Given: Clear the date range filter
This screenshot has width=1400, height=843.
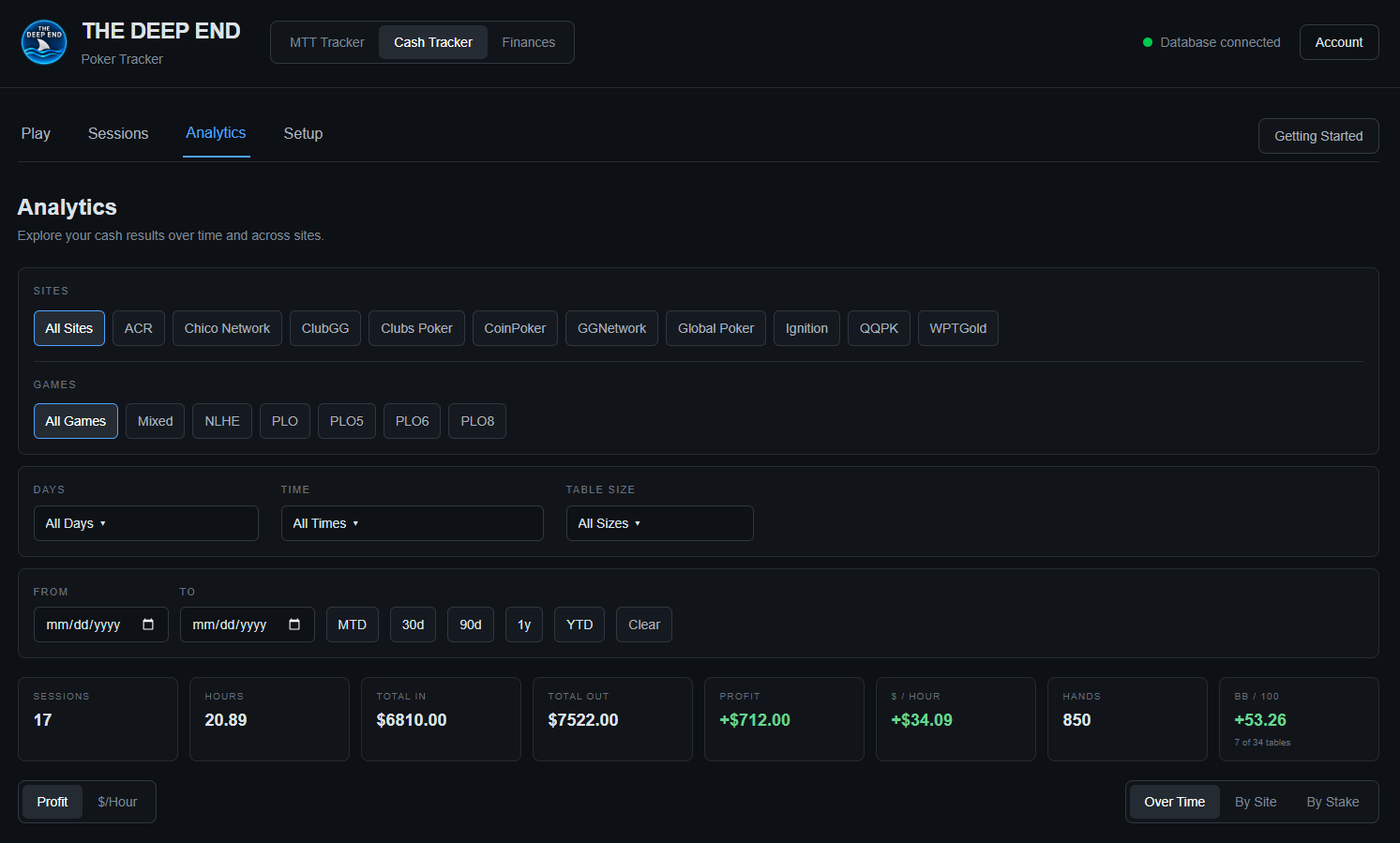Looking at the screenshot, I should 644,625.
